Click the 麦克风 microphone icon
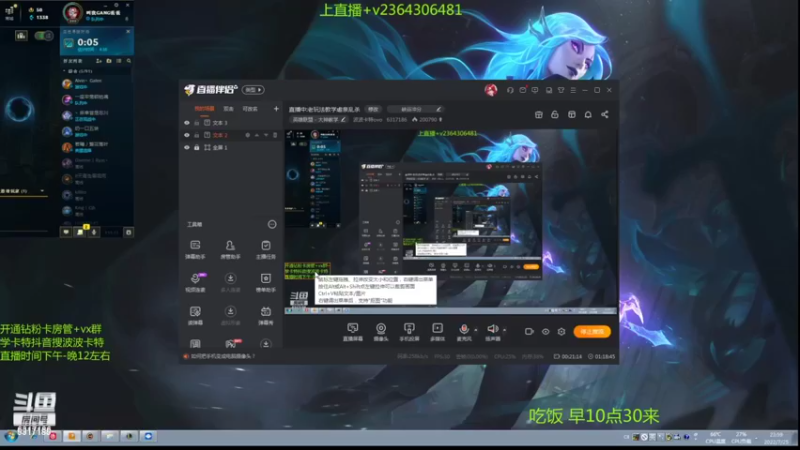 click(464, 329)
